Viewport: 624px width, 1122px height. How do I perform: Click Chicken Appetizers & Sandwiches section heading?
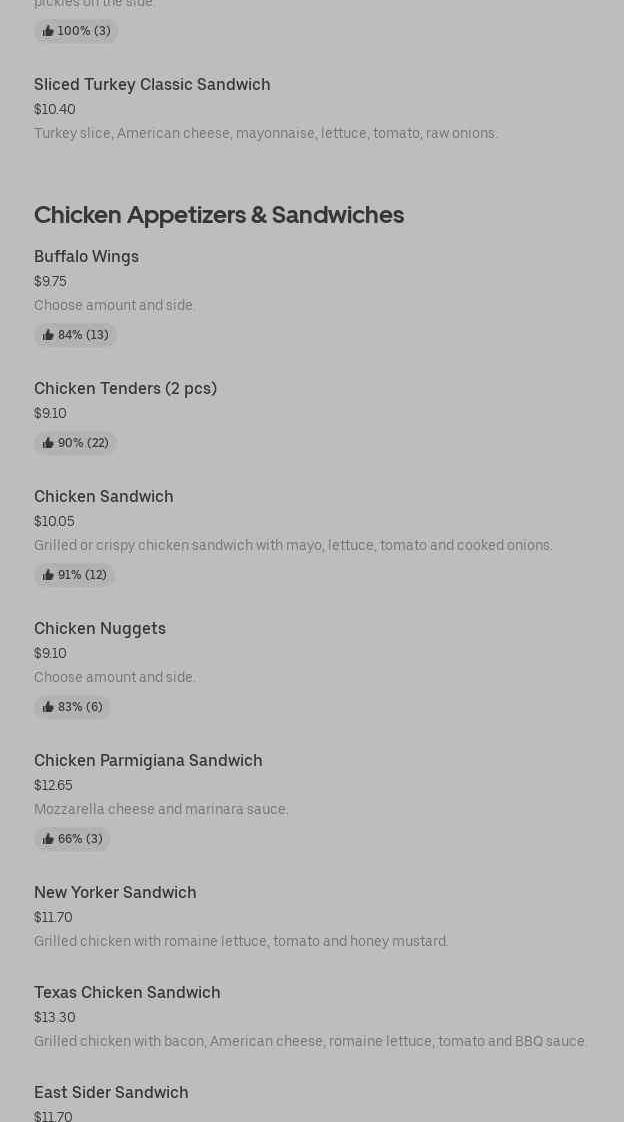click(x=219, y=215)
